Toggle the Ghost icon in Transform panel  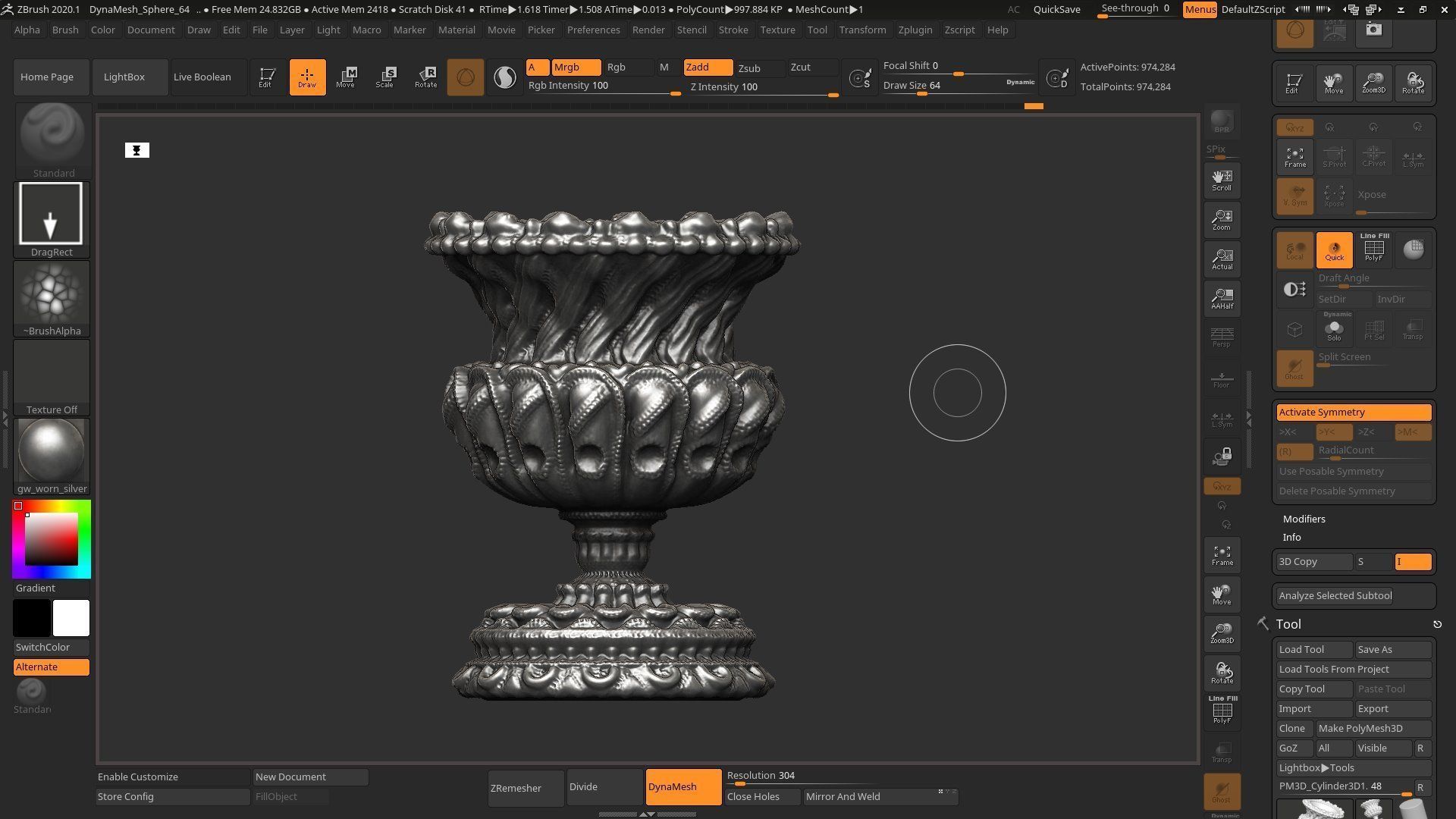tap(1294, 369)
